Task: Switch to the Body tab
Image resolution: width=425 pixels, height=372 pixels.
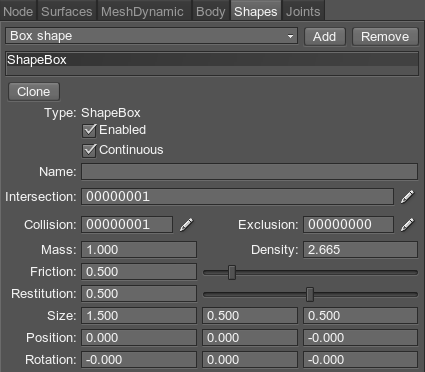Action: [x=211, y=11]
